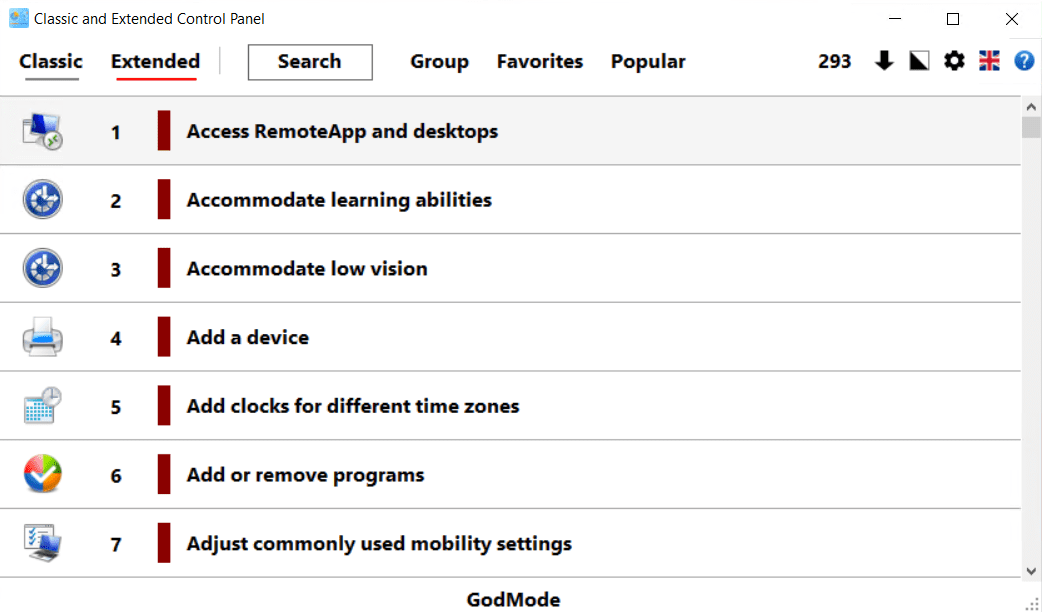This screenshot has width=1042, height=612.
Task: Click the Add a device printer icon
Action: click(43, 338)
